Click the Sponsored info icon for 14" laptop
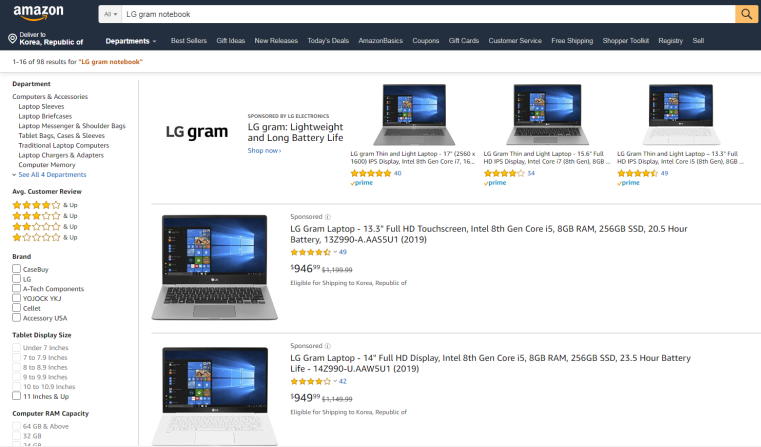This screenshot has width=761, height=447. tap(328, 346)
